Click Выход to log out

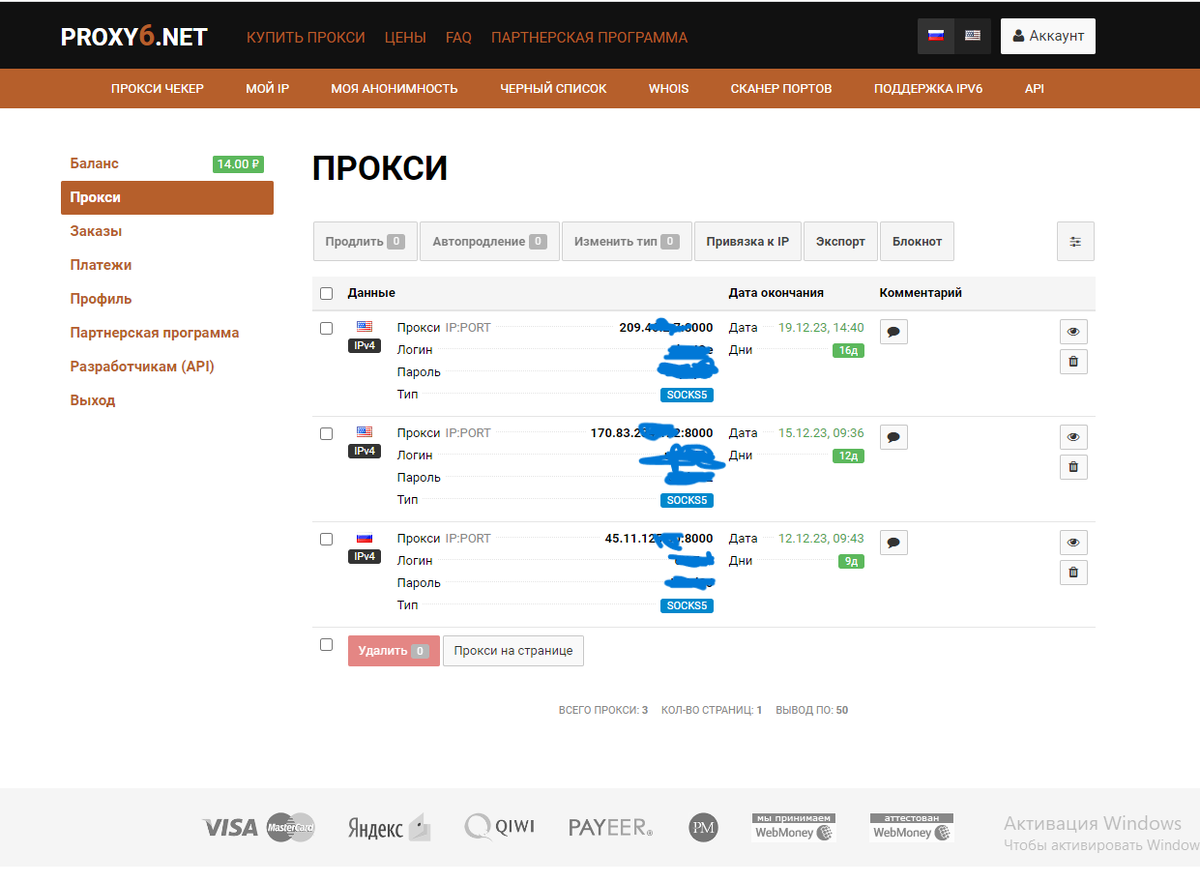pyautogui.click(x=92, y=400)
